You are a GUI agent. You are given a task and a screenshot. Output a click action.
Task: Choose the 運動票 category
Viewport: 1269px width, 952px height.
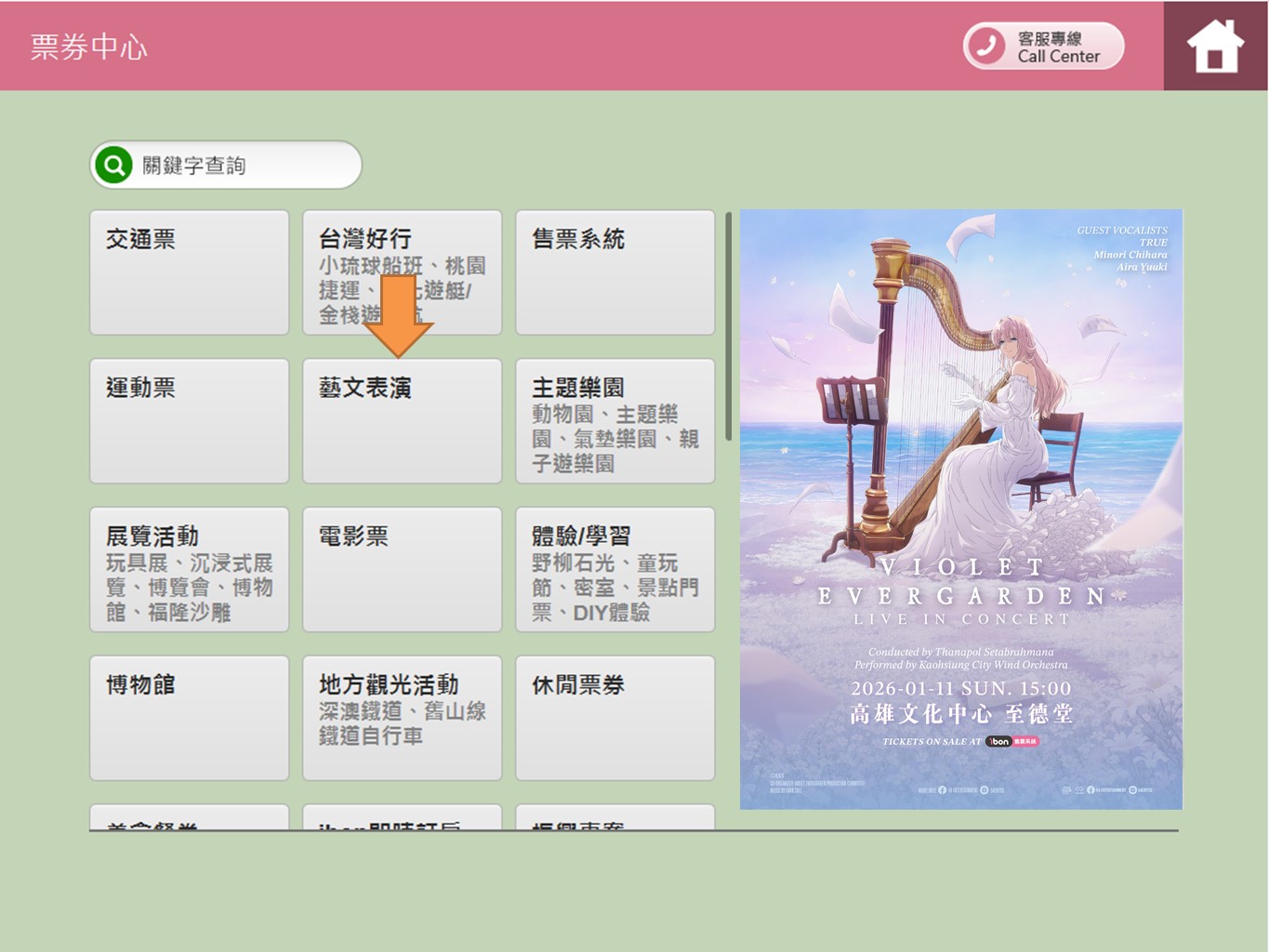point(189,421)
